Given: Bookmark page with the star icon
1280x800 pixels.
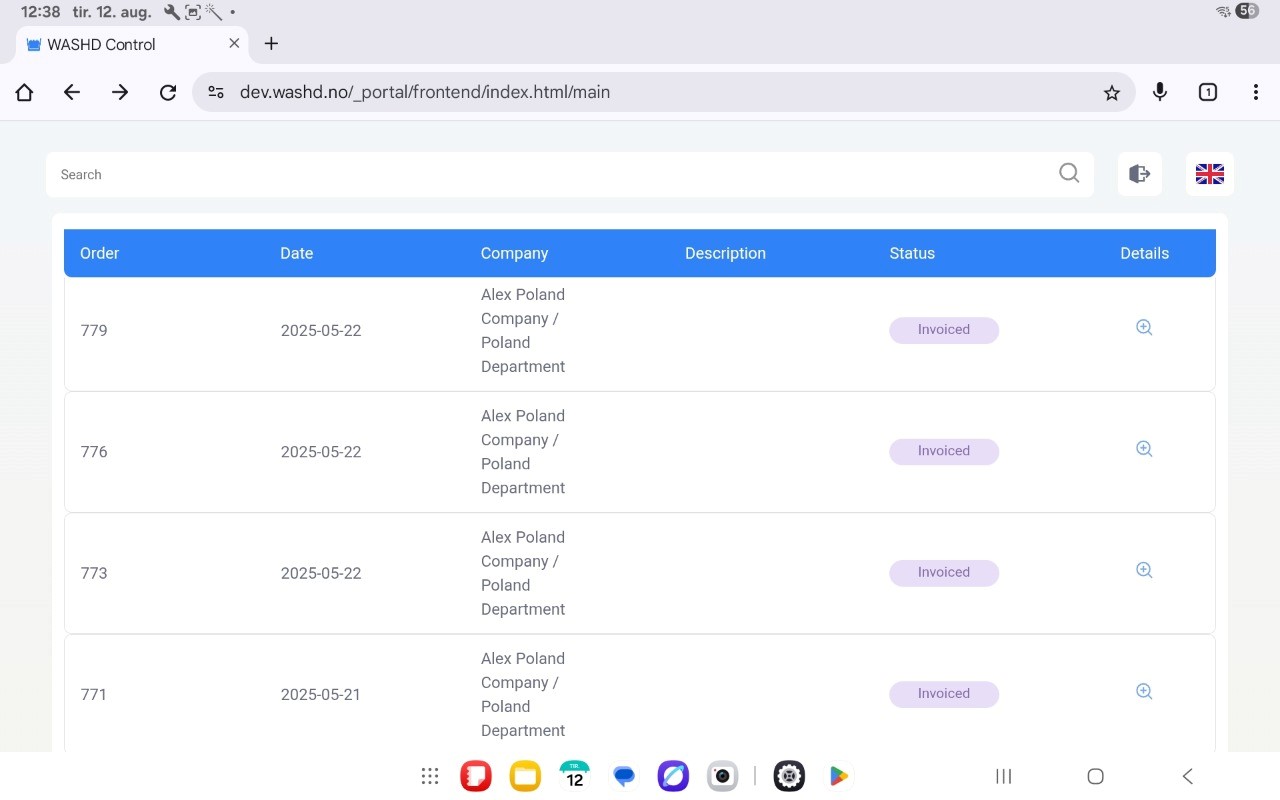Looking at the screenshot, I should pyautogui.click(x=1111, y=93).
